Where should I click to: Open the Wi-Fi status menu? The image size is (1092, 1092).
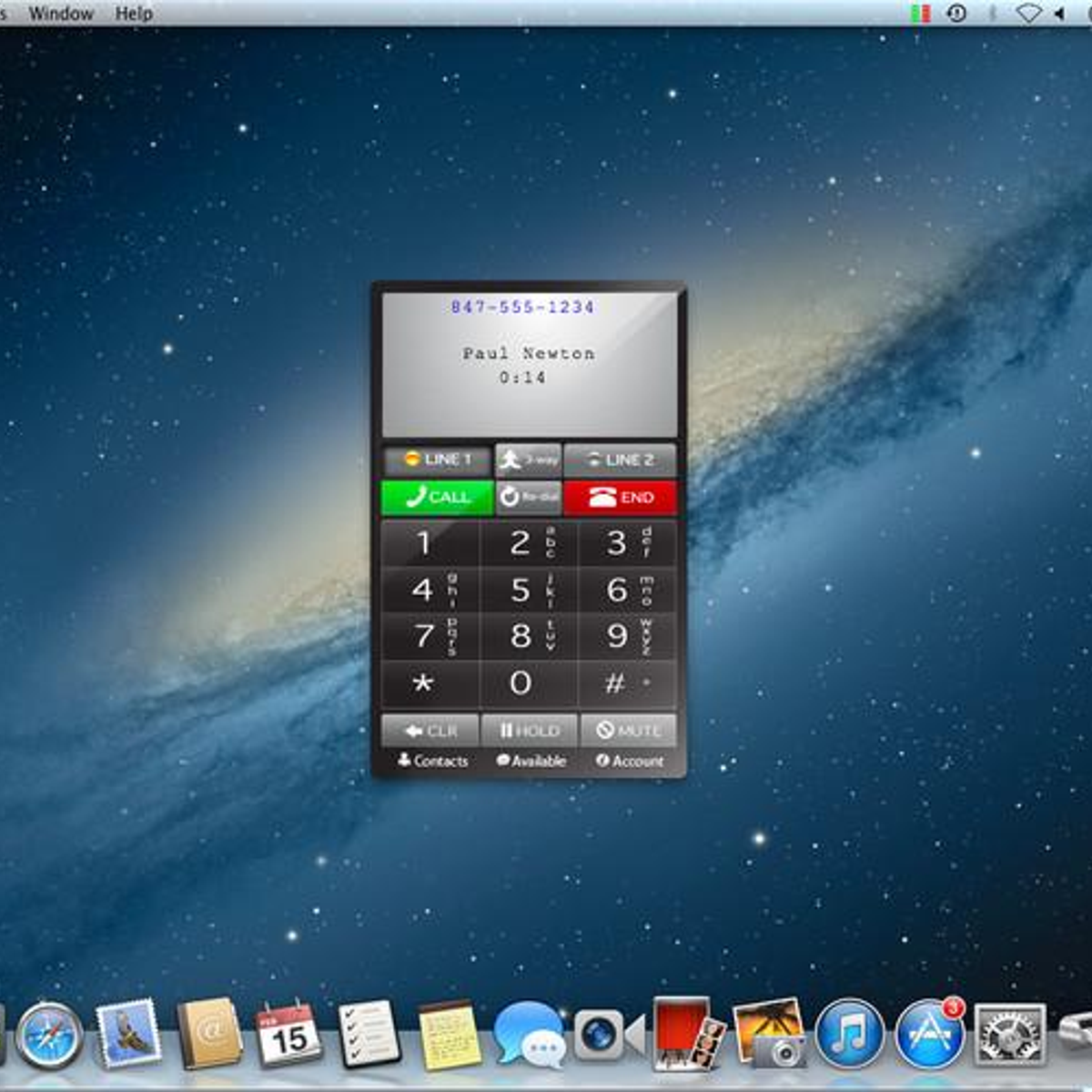pyautogui.click(x=1027, y=14)
